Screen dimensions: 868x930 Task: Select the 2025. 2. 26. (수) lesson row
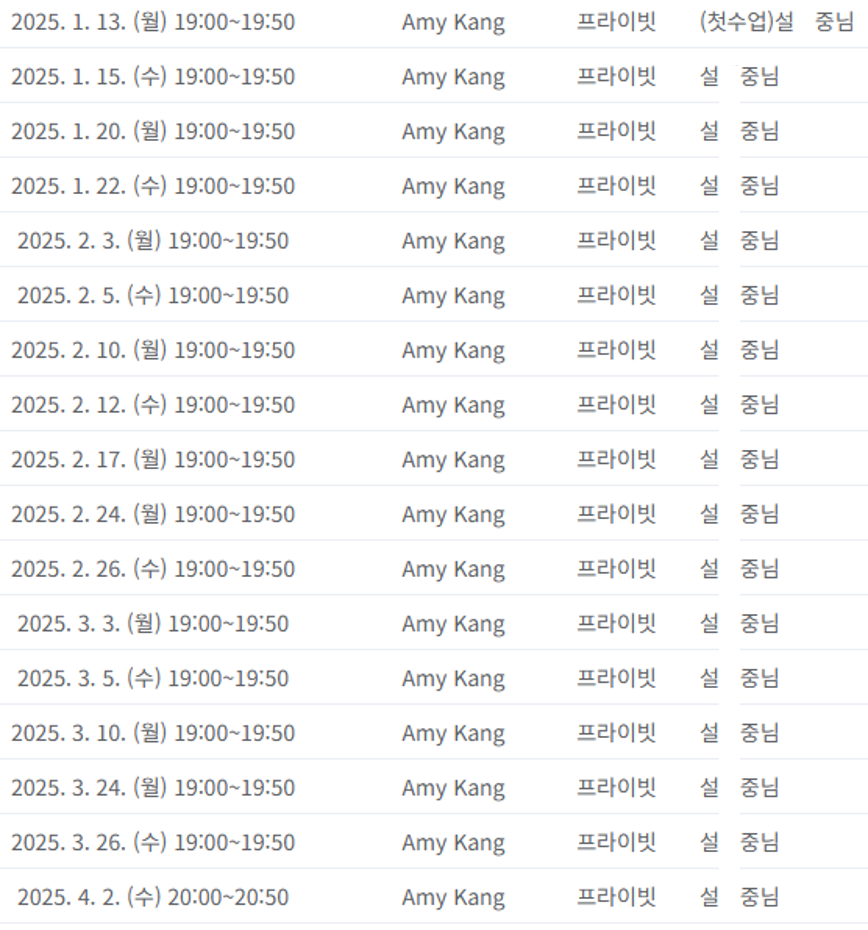pyautogui.click(x=434, y=569)
